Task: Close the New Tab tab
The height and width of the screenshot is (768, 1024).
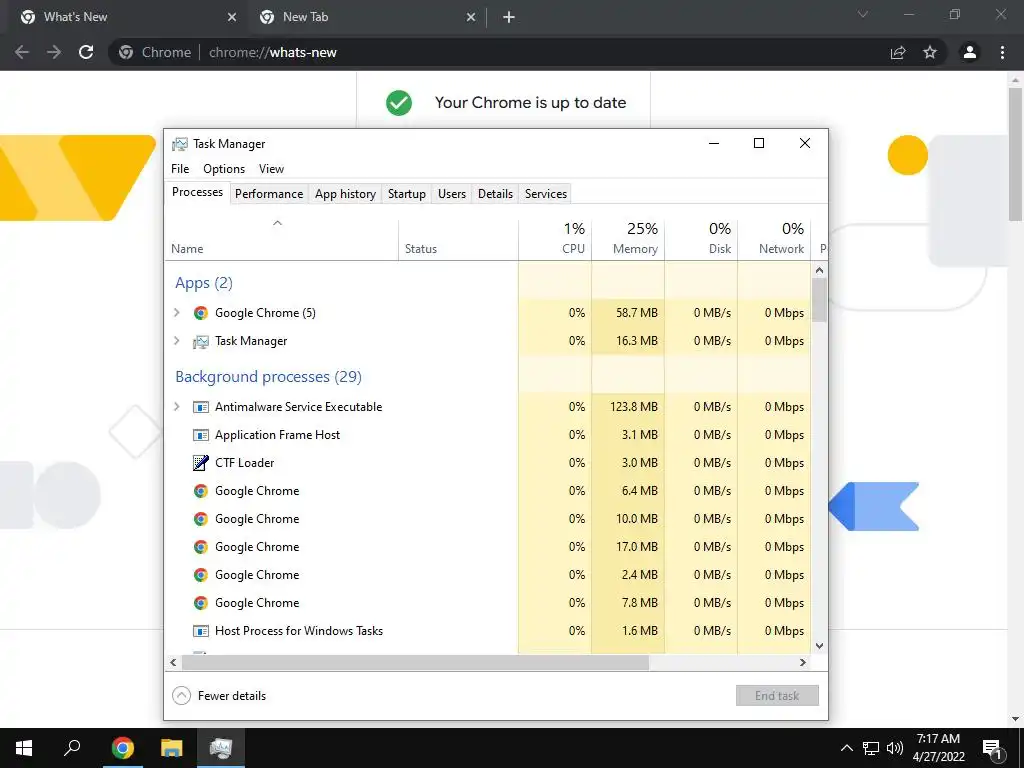Action: pyautogui.click(x=471, y=17)
